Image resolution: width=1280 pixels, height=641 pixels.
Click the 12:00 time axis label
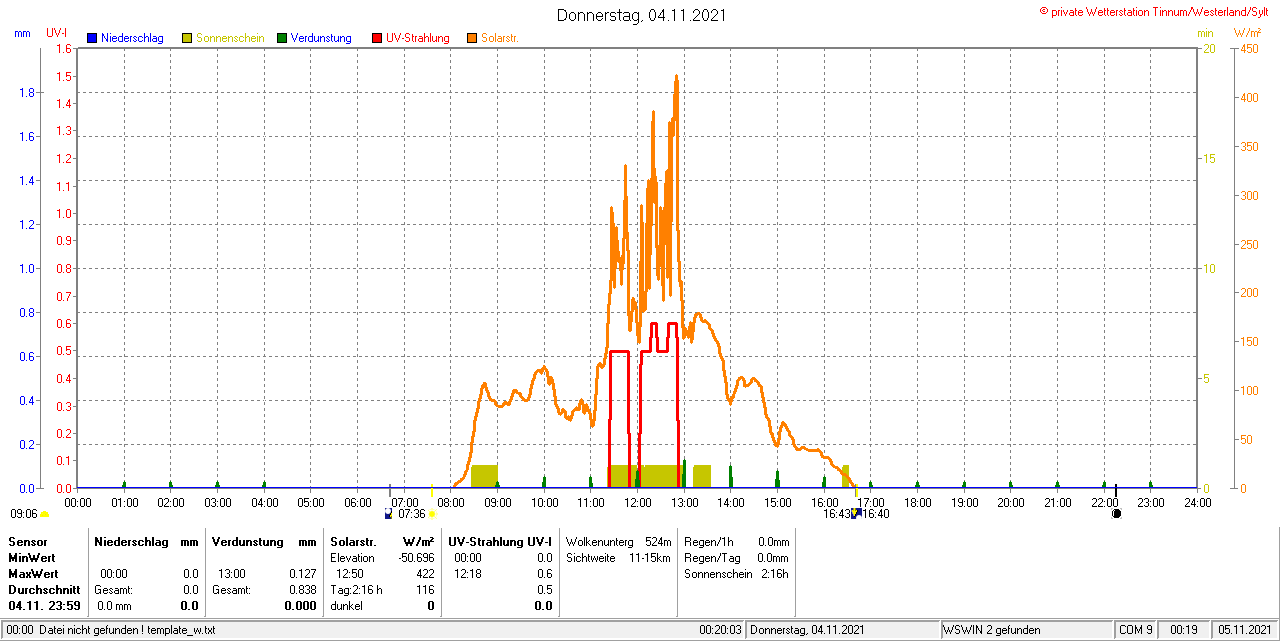(x=637, y=502)
